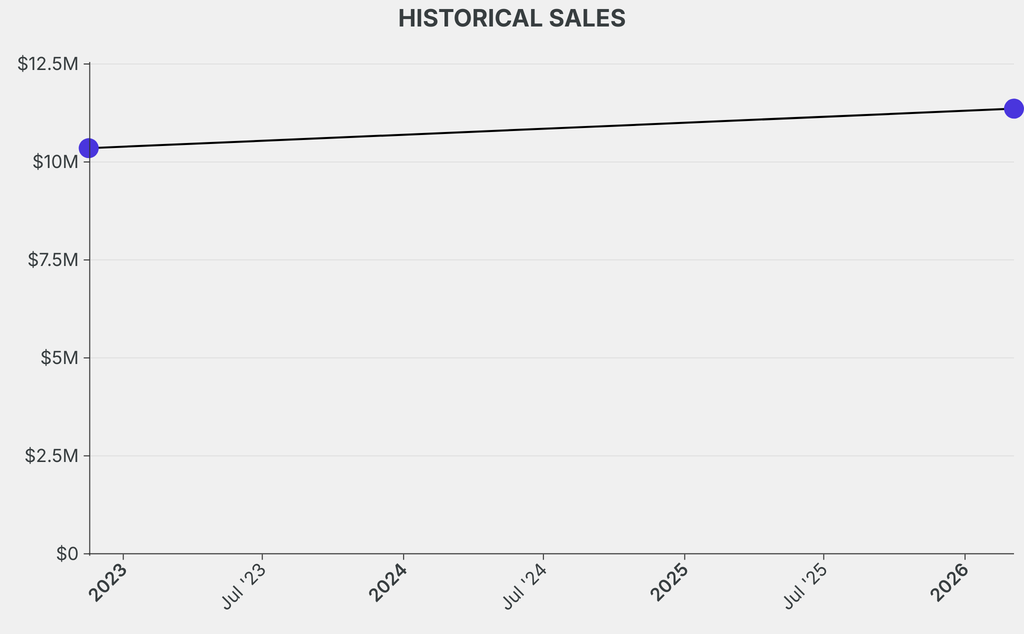
Task: Click the $7.5M horizontal gridline
Action: click(x=550, y=260)
